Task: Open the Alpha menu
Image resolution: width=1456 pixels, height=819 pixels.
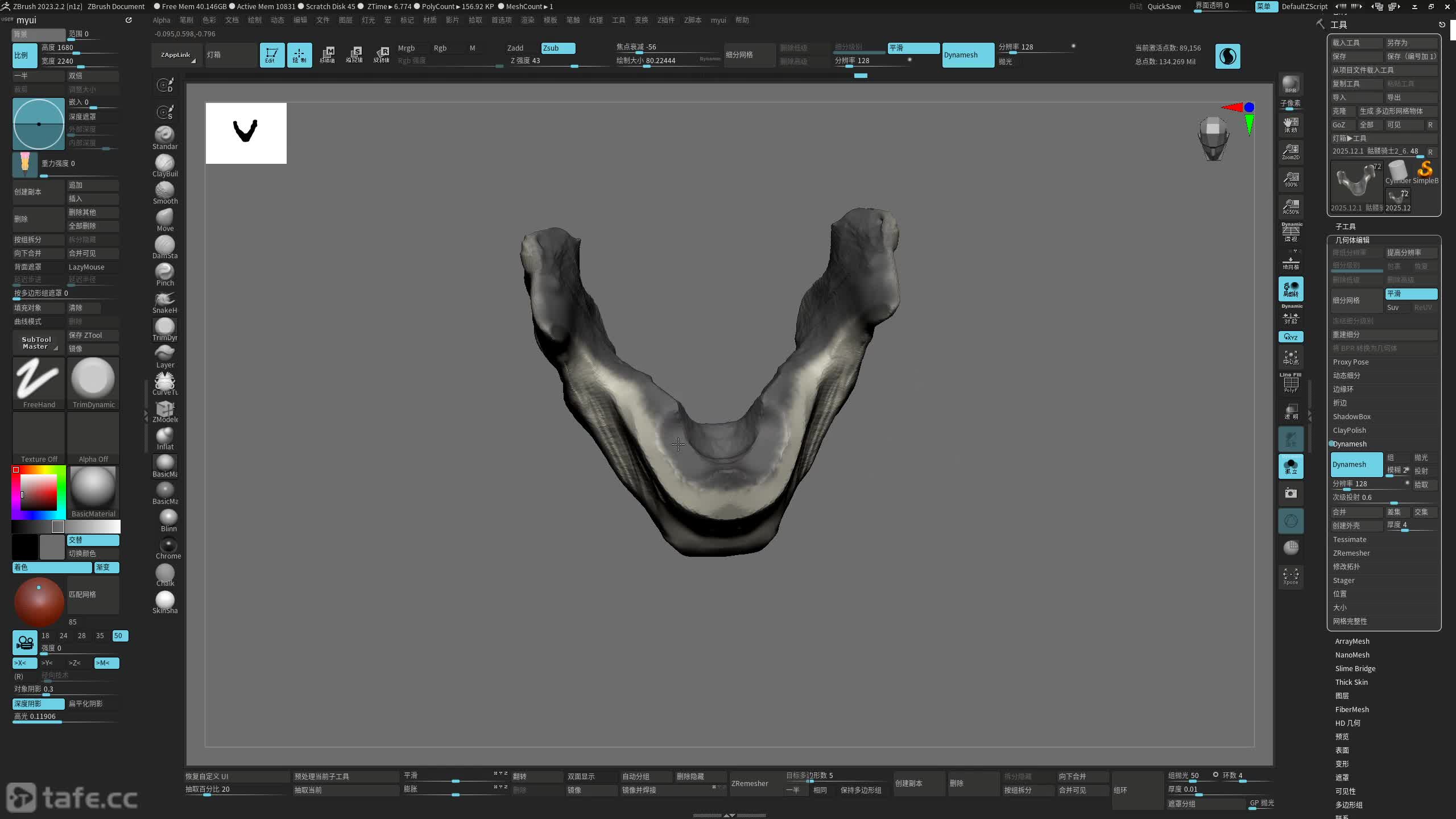Action: pyautogui.click(x=162, y=20)
